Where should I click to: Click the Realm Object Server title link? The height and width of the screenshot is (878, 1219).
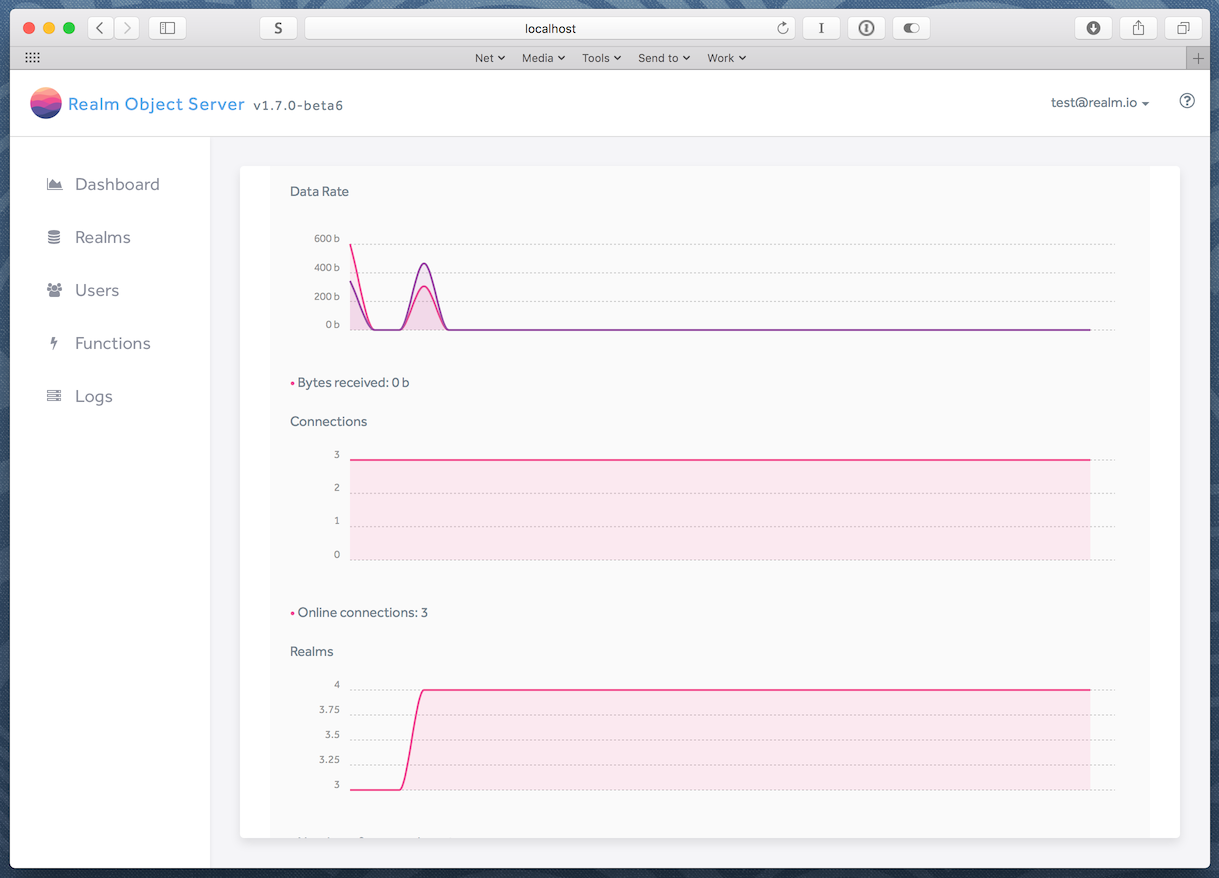click(x=156, y=104)
